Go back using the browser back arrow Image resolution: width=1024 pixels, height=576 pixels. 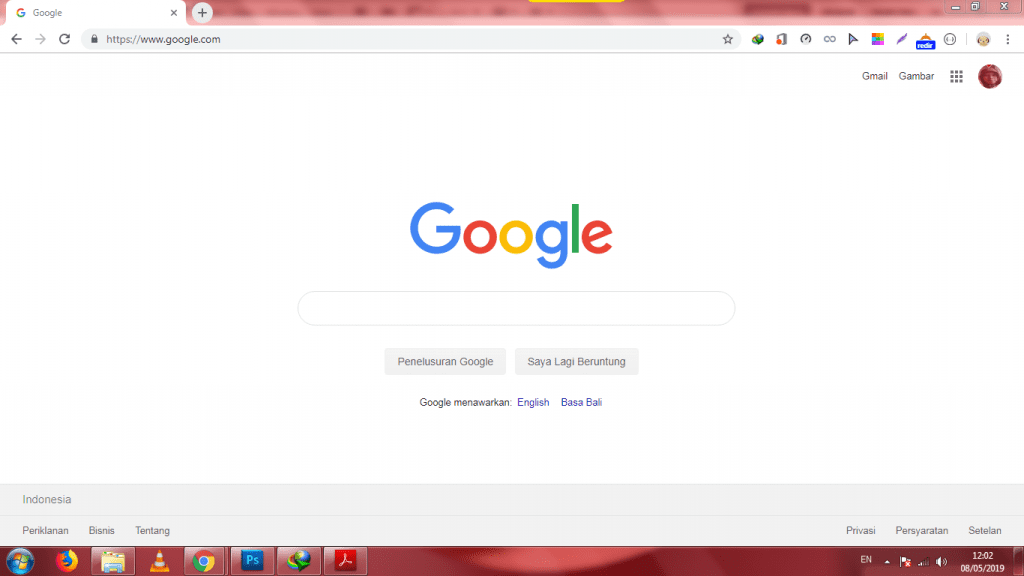[16, 39]
